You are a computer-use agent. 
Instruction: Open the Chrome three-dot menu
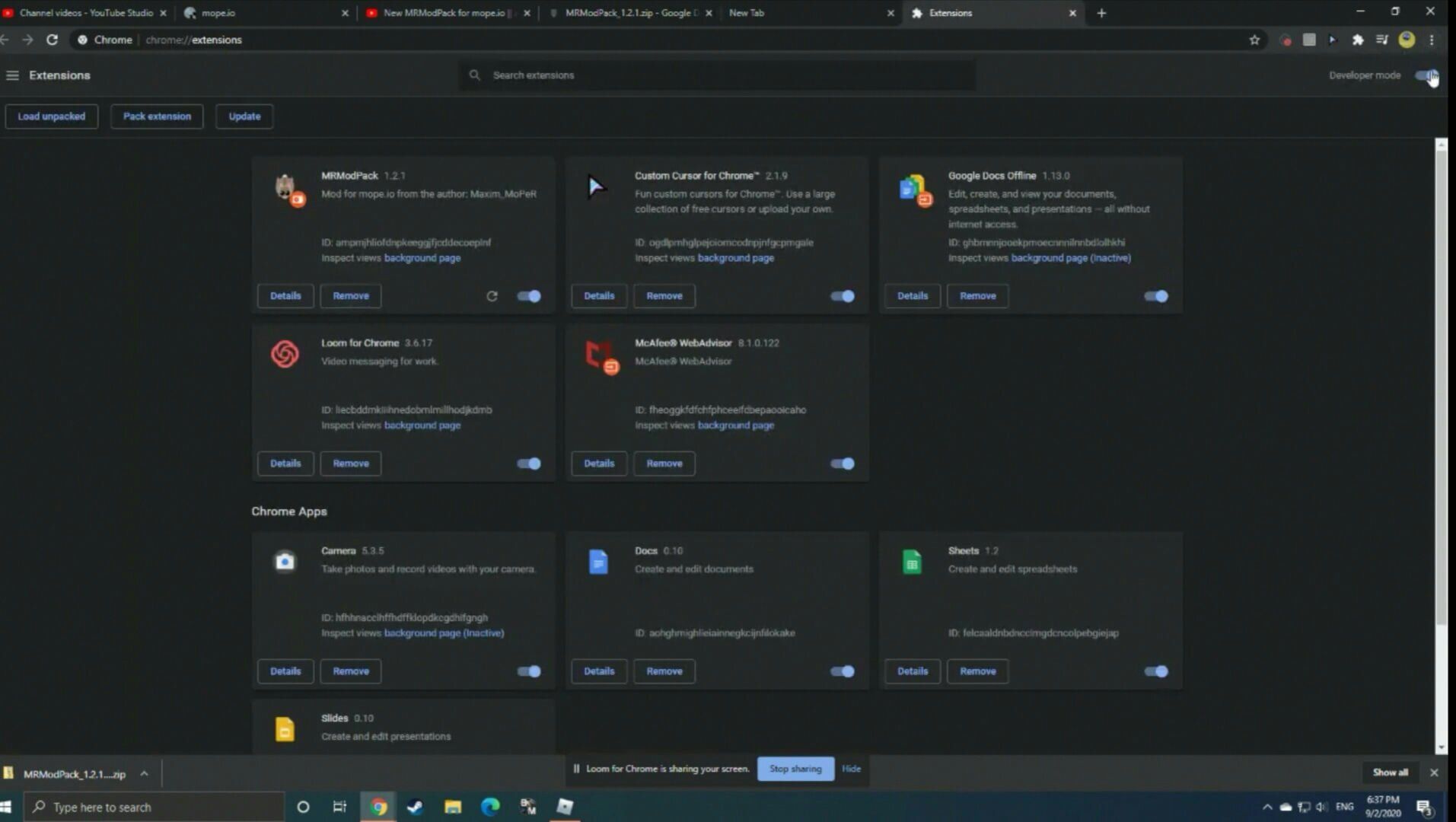[1432, 40]
